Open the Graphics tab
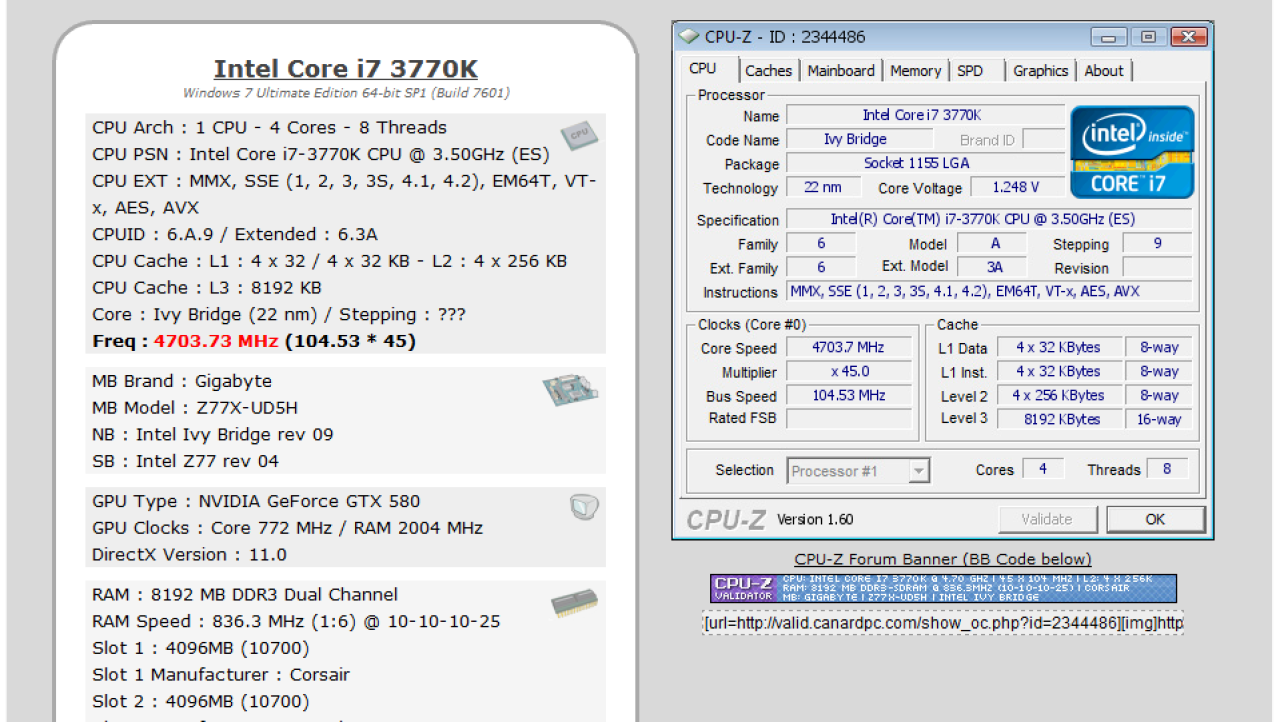 pyautogui.click(x=1040, y=71)
